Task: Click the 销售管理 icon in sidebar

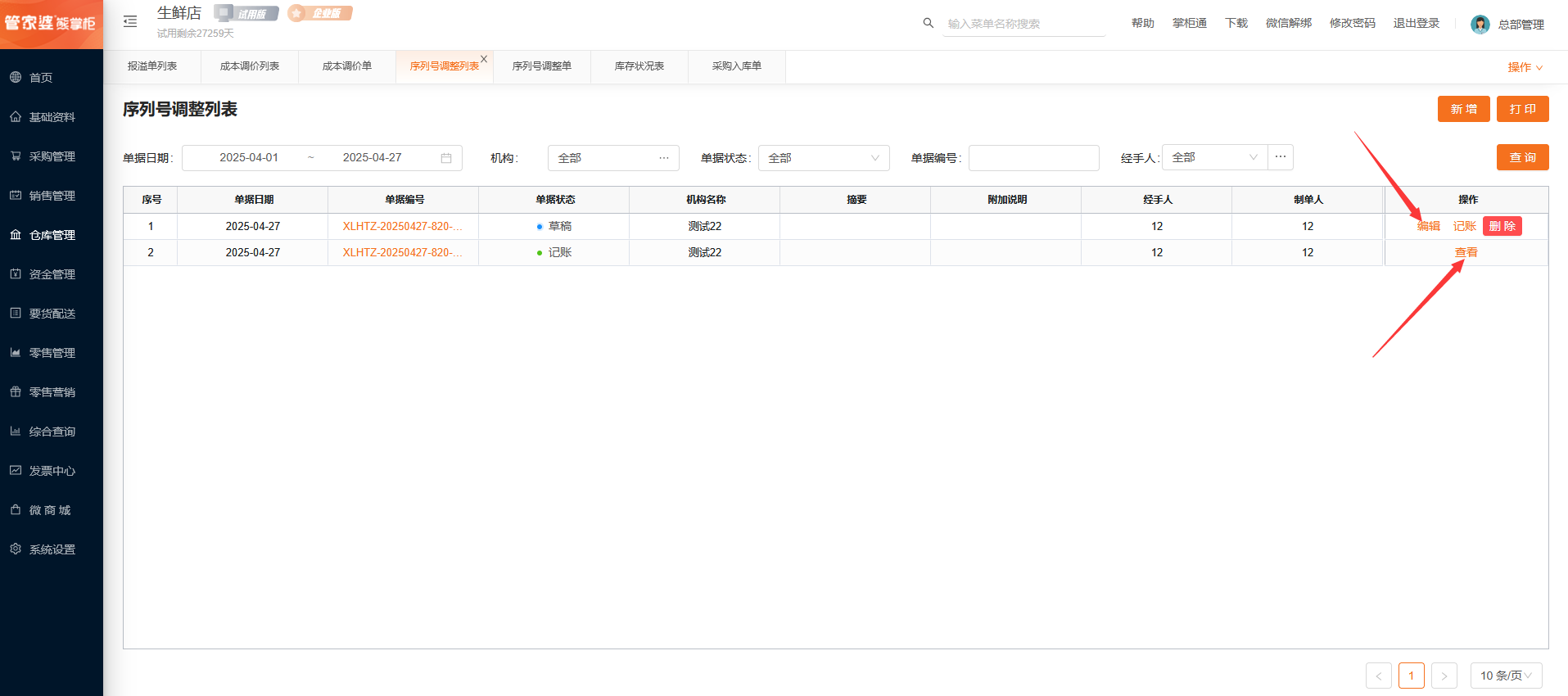Action: pyautogui.click(x=16, y=195)
